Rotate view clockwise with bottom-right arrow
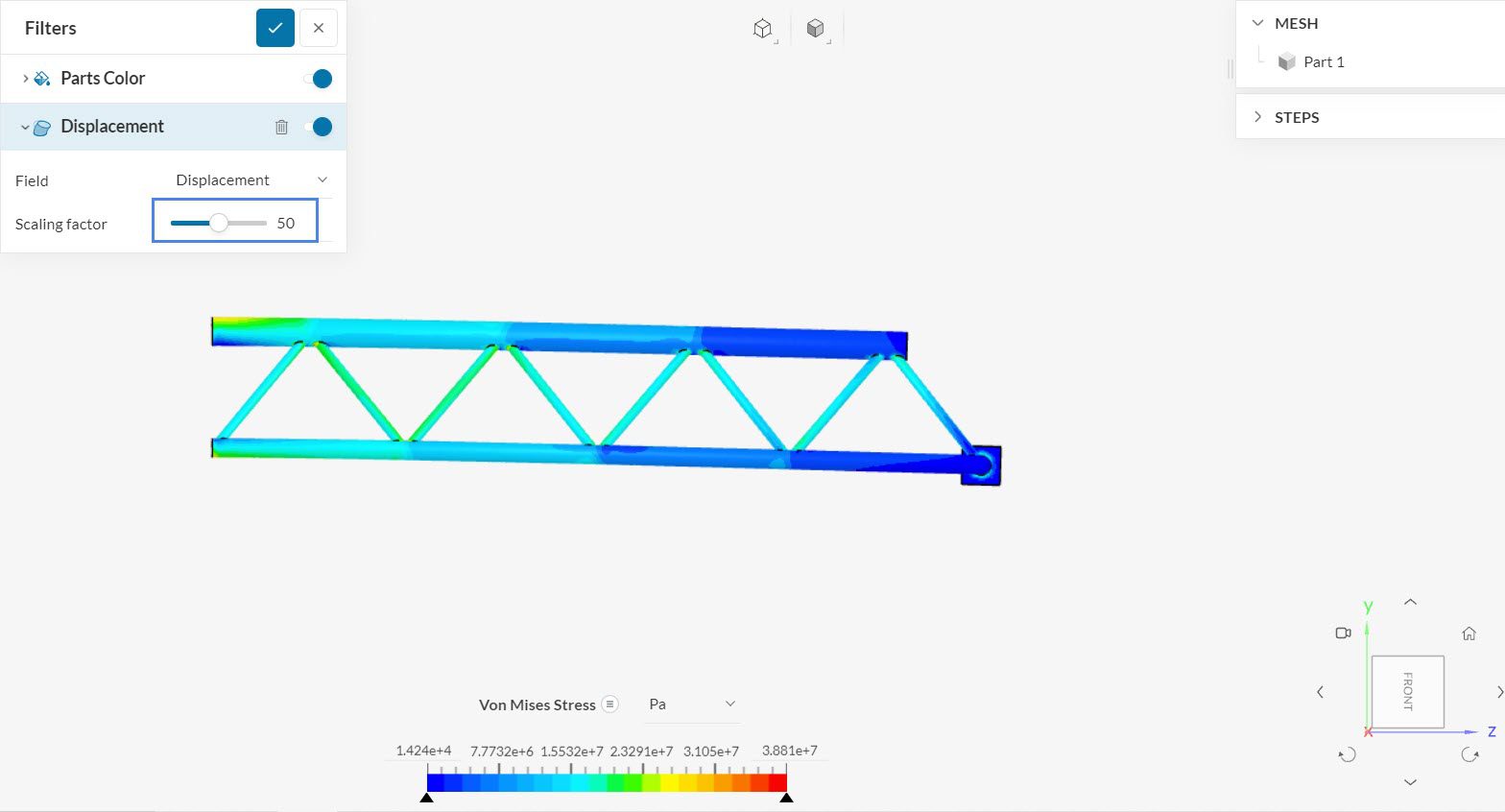 point(1469,754)
